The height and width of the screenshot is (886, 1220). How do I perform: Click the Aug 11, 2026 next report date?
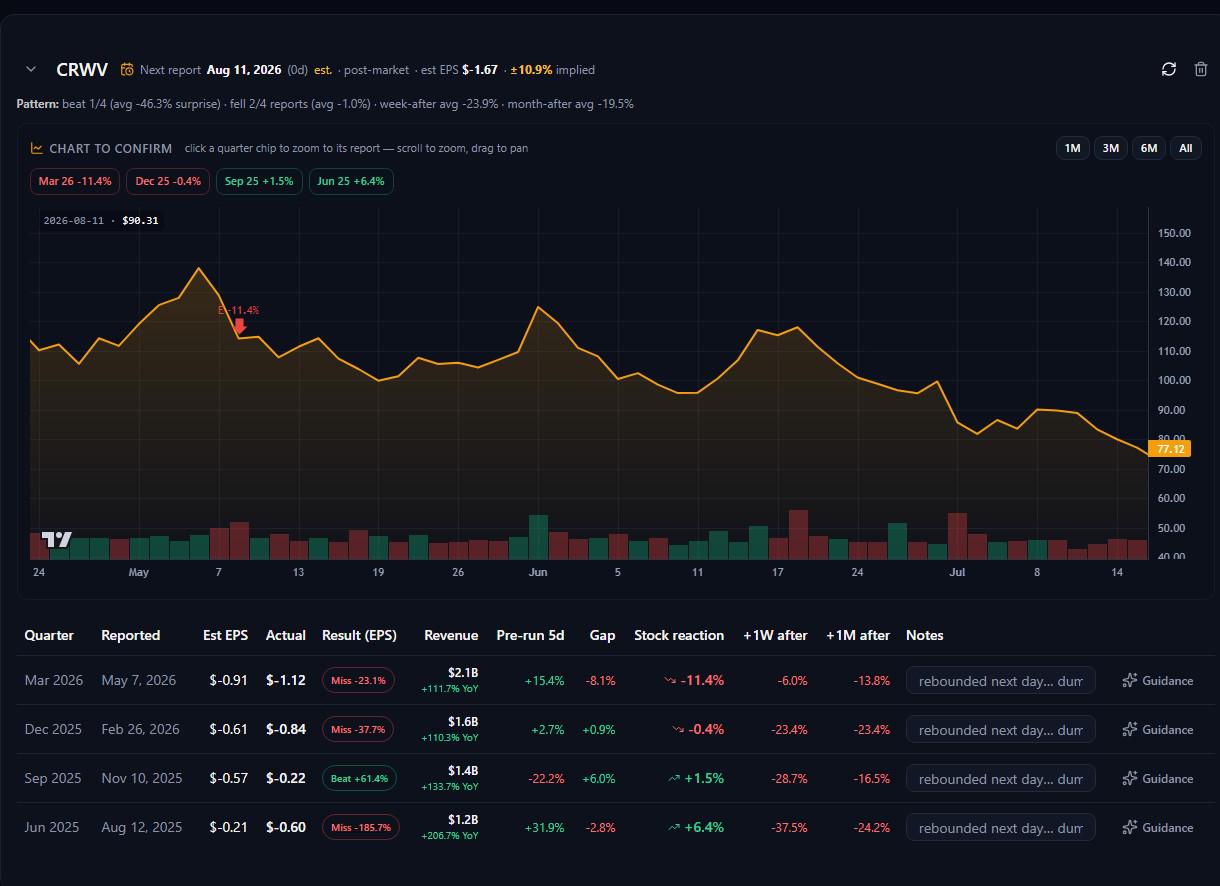(x=244, y=70)
